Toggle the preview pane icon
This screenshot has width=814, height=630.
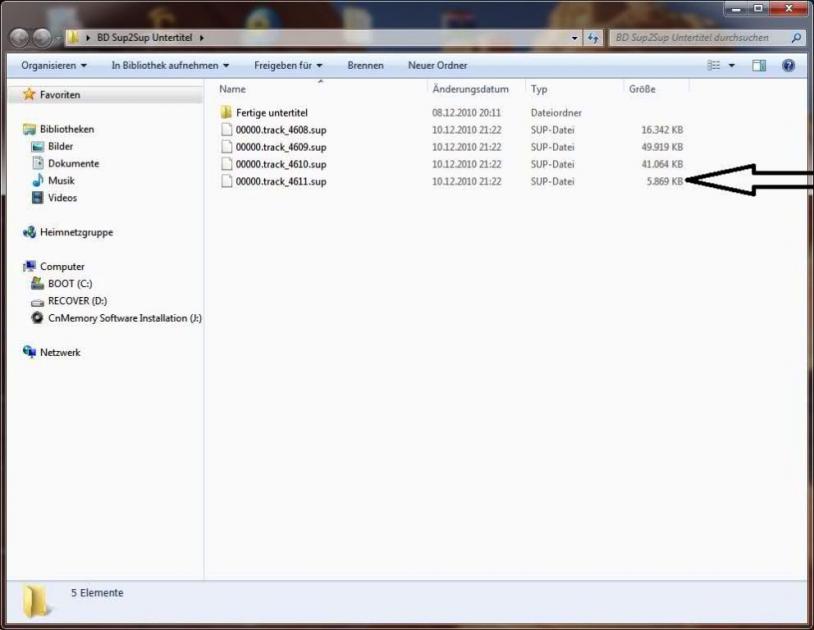point(759,65)
